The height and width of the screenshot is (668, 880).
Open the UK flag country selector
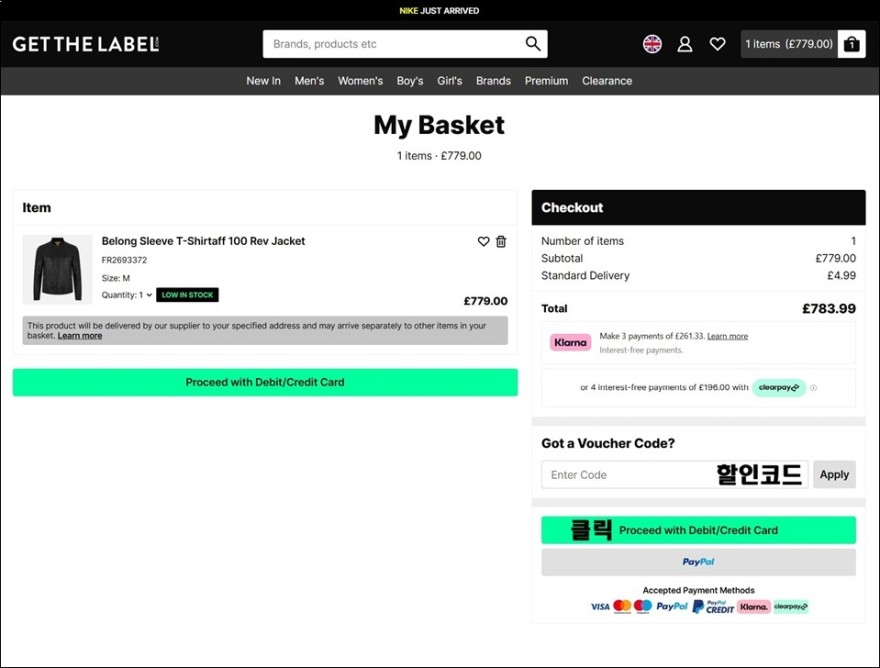coord(652,44)
